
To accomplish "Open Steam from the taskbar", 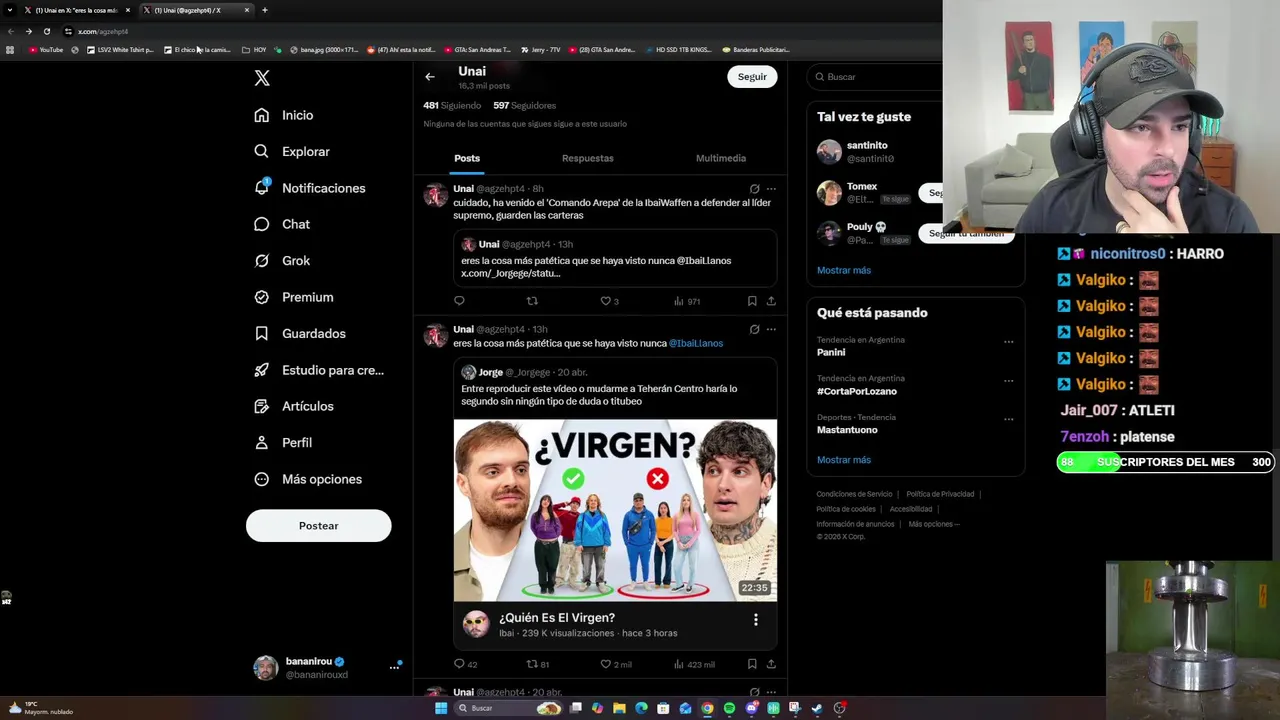I will (x=817, y=708).
